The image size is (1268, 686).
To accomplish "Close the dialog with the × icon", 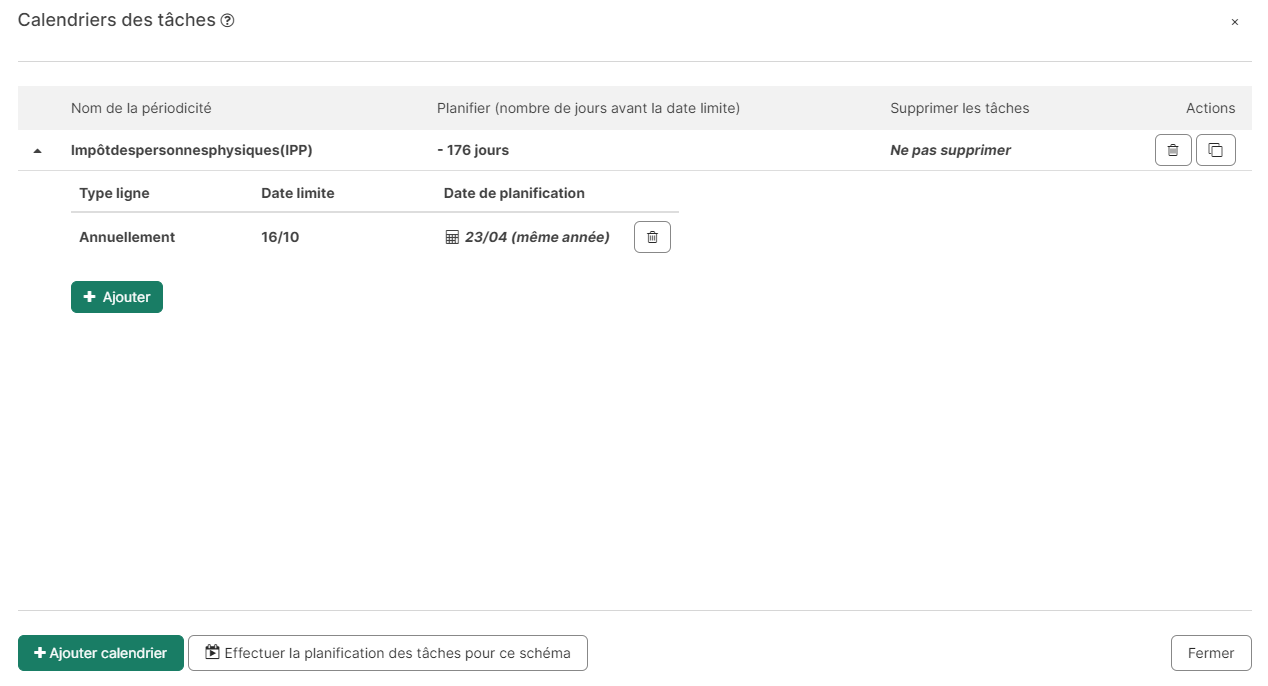I will (1235, 22).
